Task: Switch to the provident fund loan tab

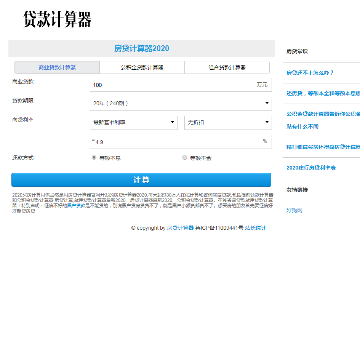Action: (142, 67)
